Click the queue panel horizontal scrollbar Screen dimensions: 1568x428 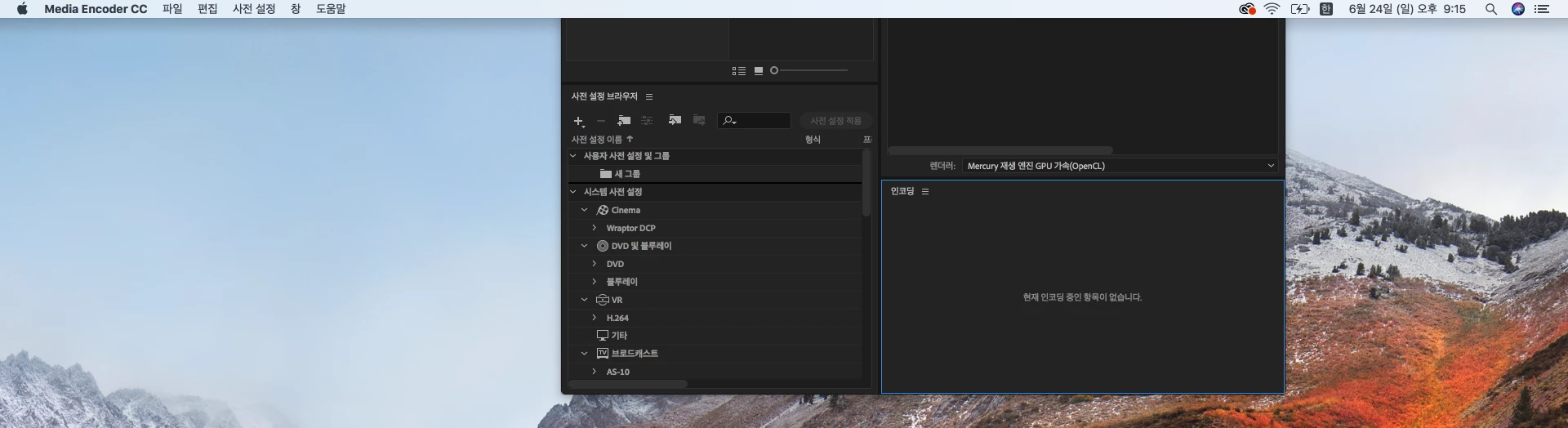point(1000,150)
